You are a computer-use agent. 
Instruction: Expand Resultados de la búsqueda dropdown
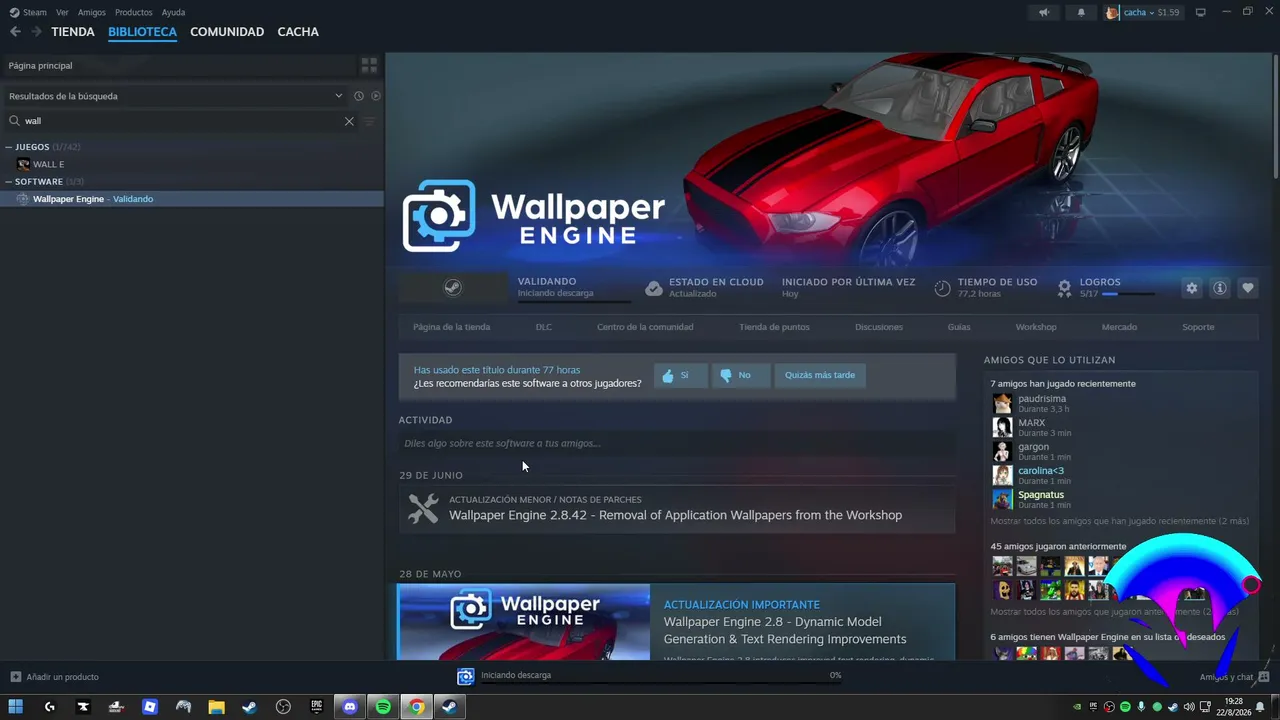pos(338,96)
